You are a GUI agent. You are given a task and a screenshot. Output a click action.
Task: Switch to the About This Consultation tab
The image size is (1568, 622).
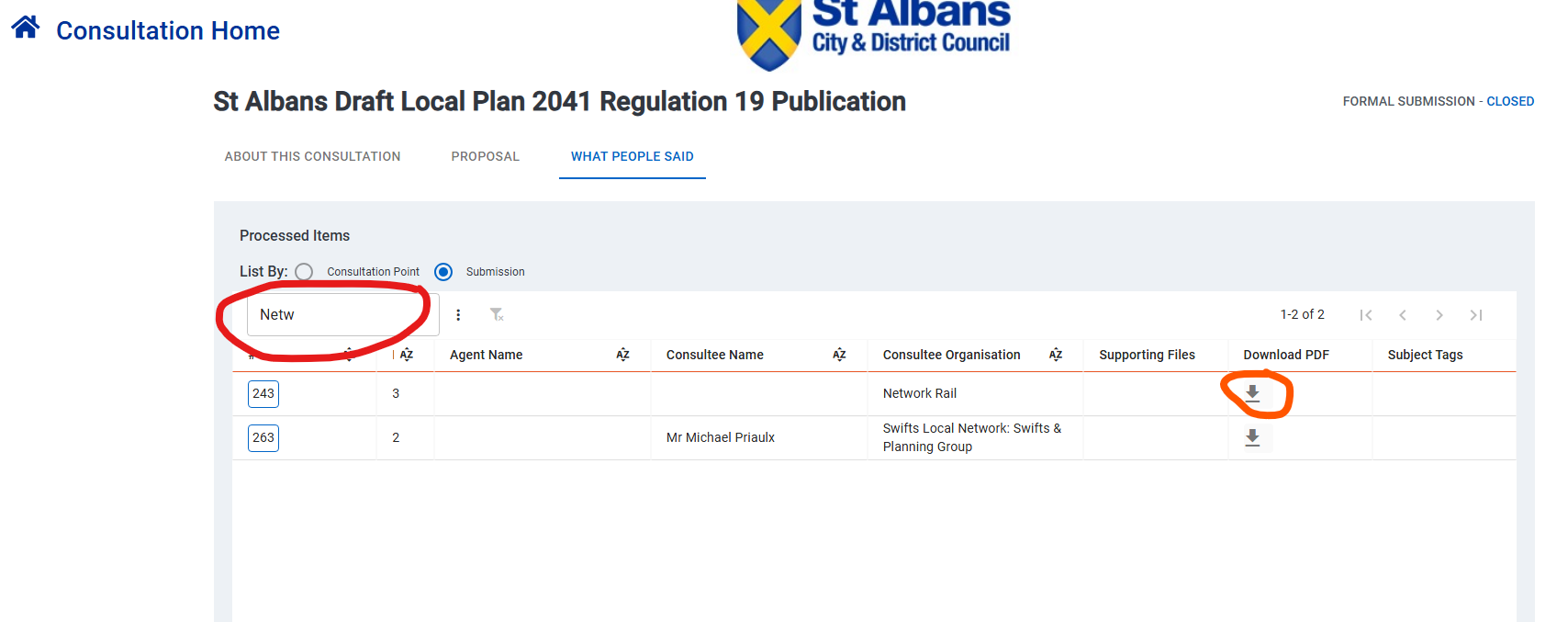pos(312,156)
